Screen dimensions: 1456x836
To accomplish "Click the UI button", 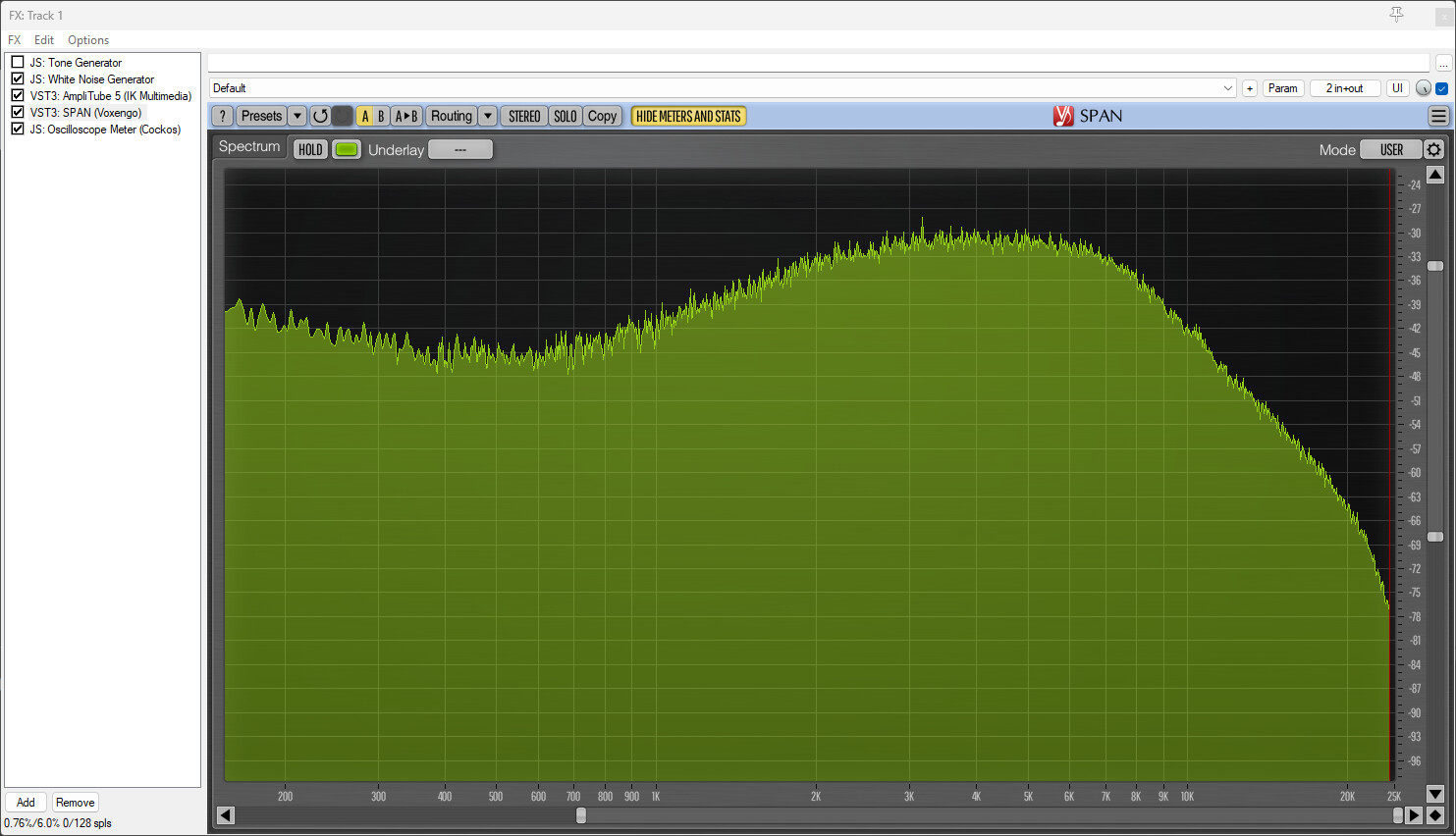I will [x=1397, y=88].
